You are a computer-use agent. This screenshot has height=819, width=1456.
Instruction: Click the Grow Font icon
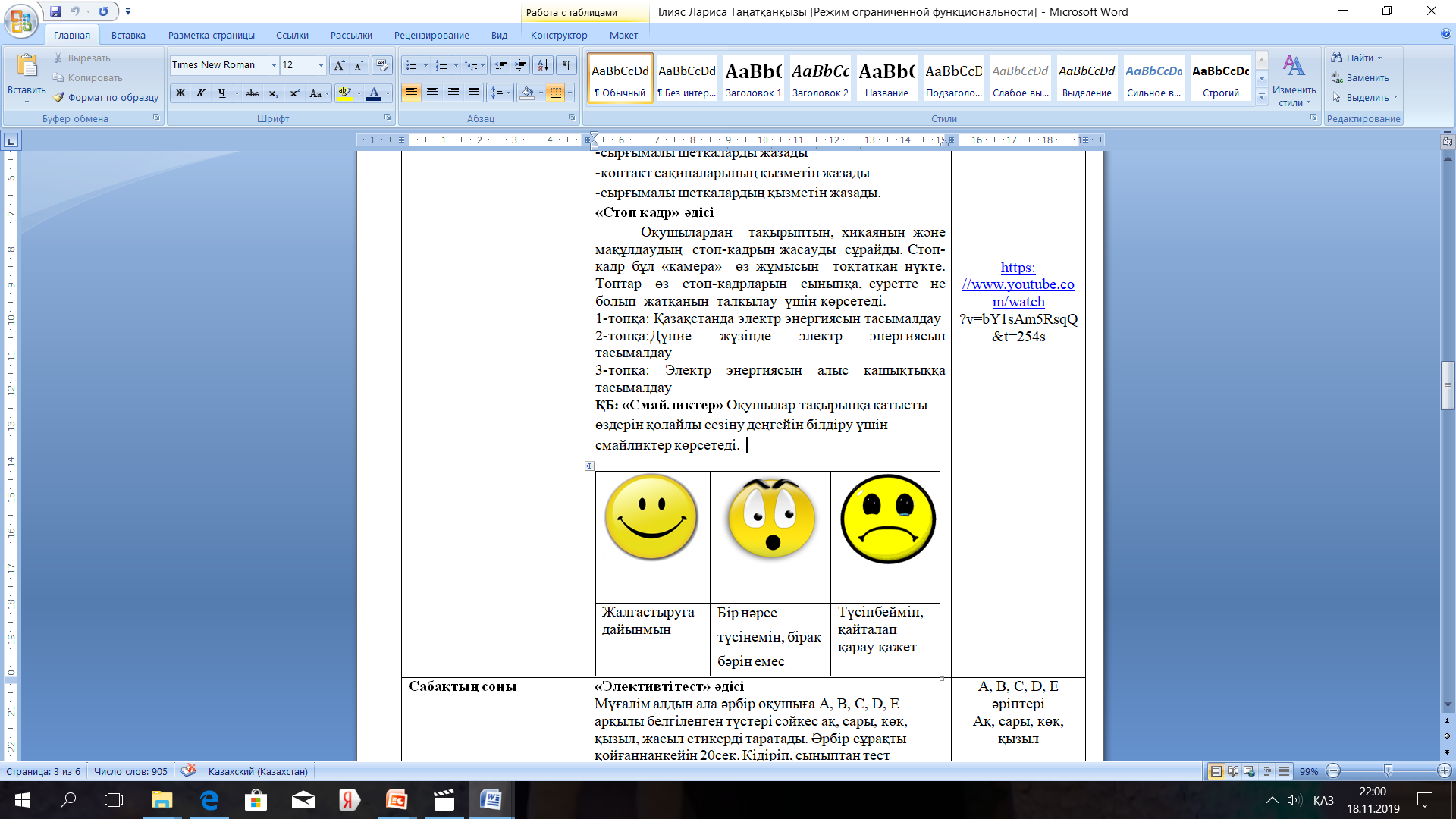tap(339, 66)
